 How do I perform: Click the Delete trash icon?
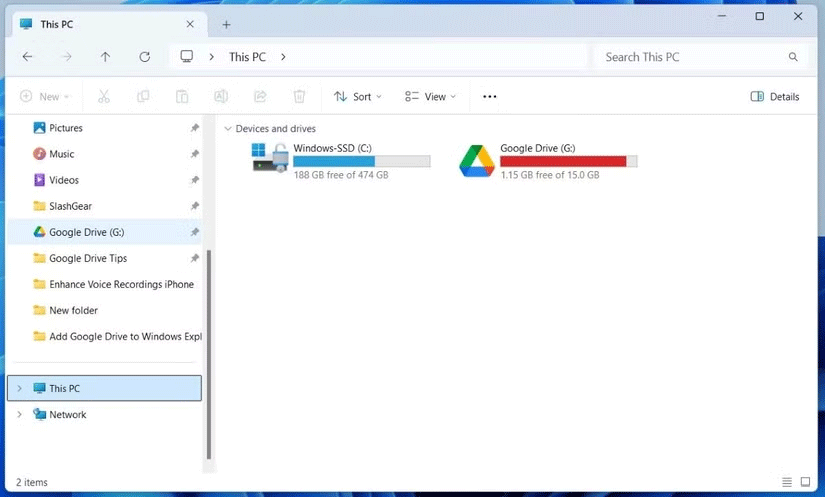299,96
